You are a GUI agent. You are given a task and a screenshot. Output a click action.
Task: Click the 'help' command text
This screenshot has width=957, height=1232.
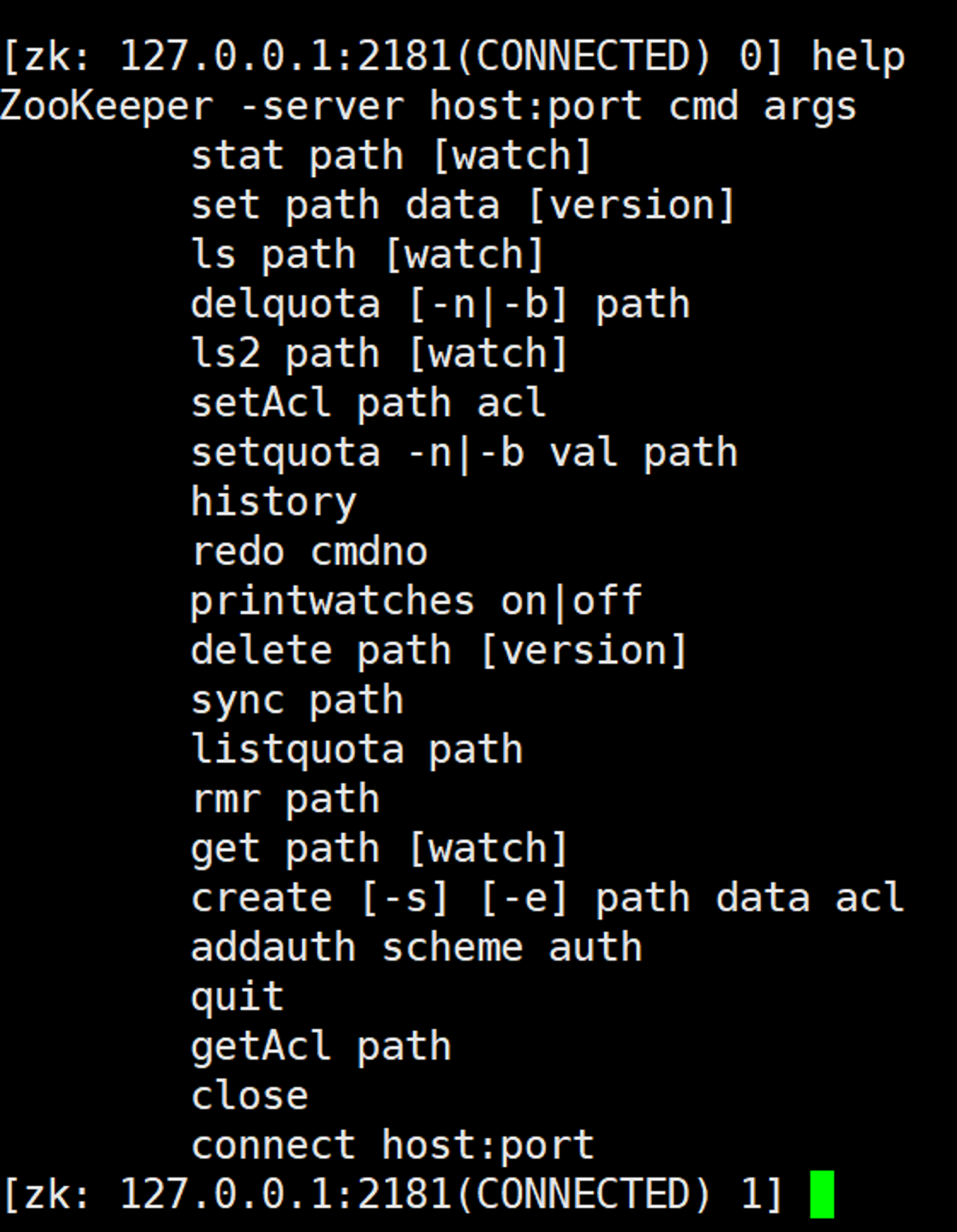click(x=857, y=57)
